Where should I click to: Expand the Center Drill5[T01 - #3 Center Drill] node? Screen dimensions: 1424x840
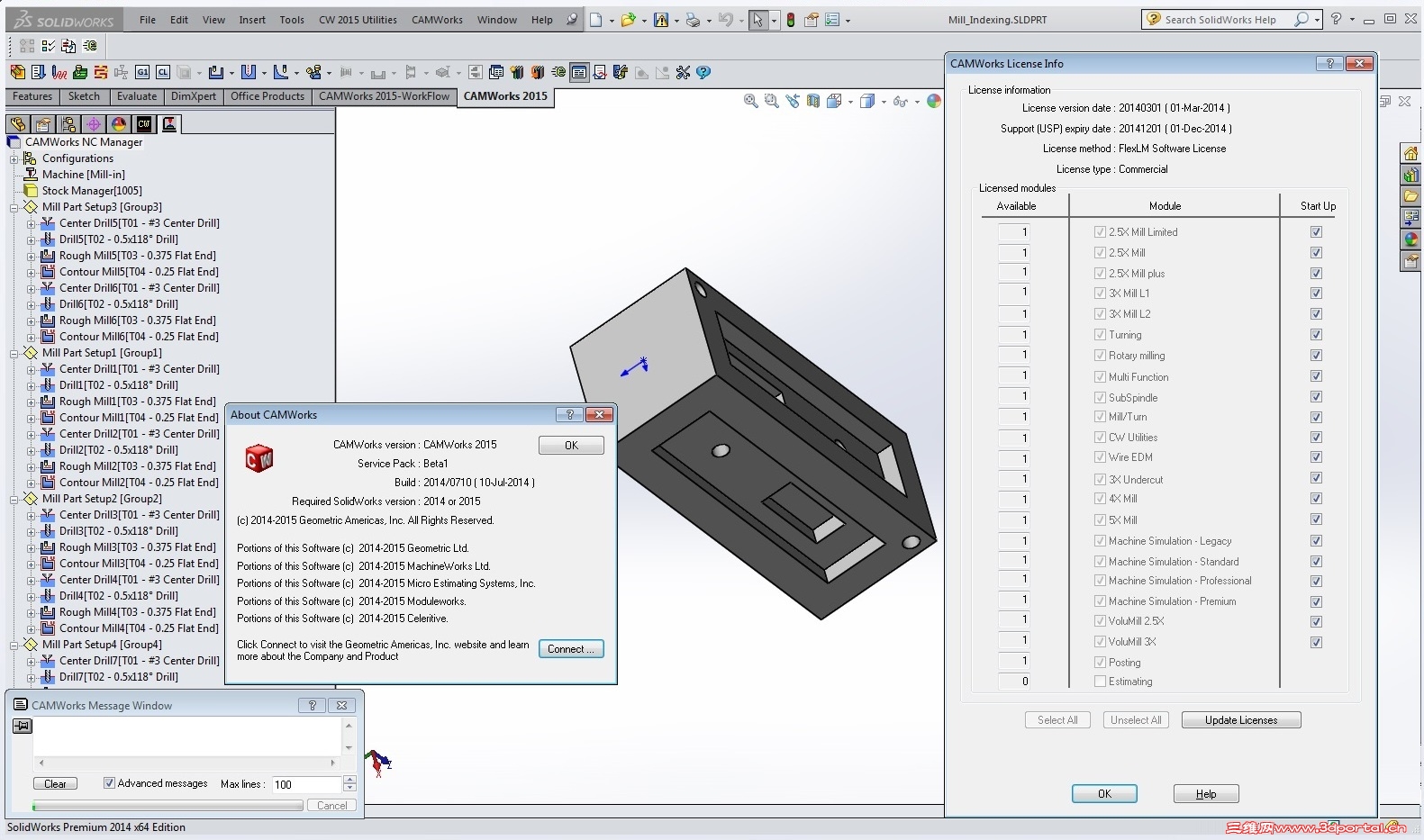click(32, 223)
